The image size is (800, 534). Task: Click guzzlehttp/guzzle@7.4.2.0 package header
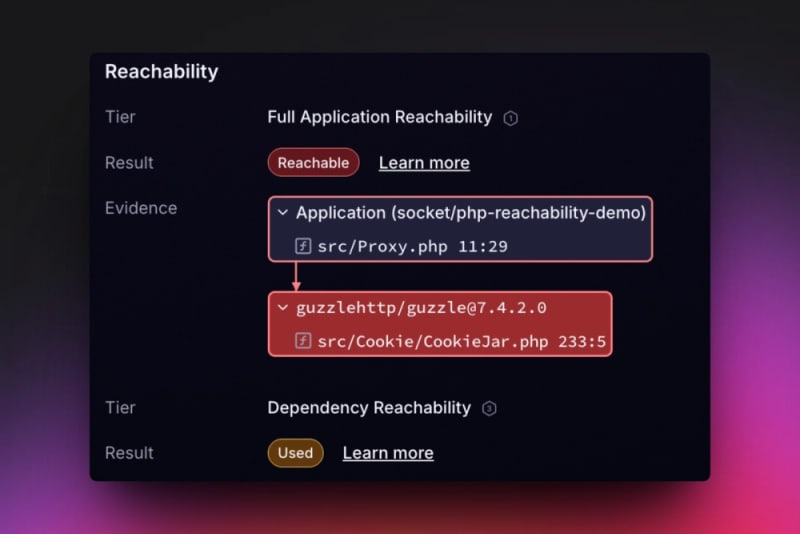[421, 308]
